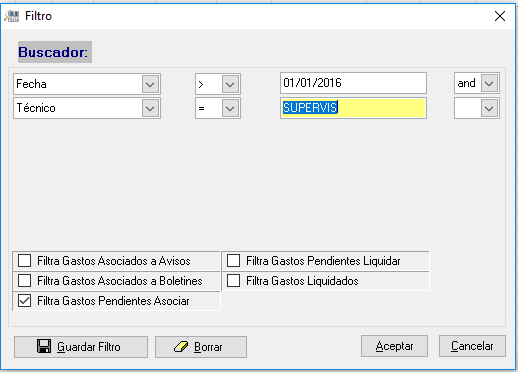Click the date field 01/01/2016
518x372 pixels.
point(353,83)
